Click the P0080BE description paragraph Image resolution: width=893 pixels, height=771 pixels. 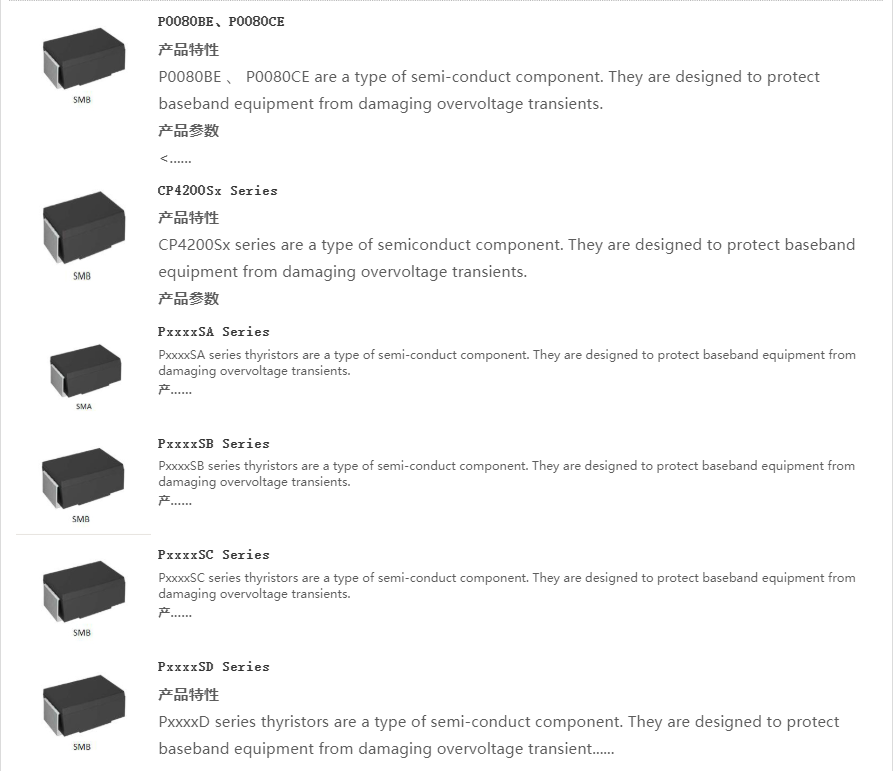coord(489,90)
